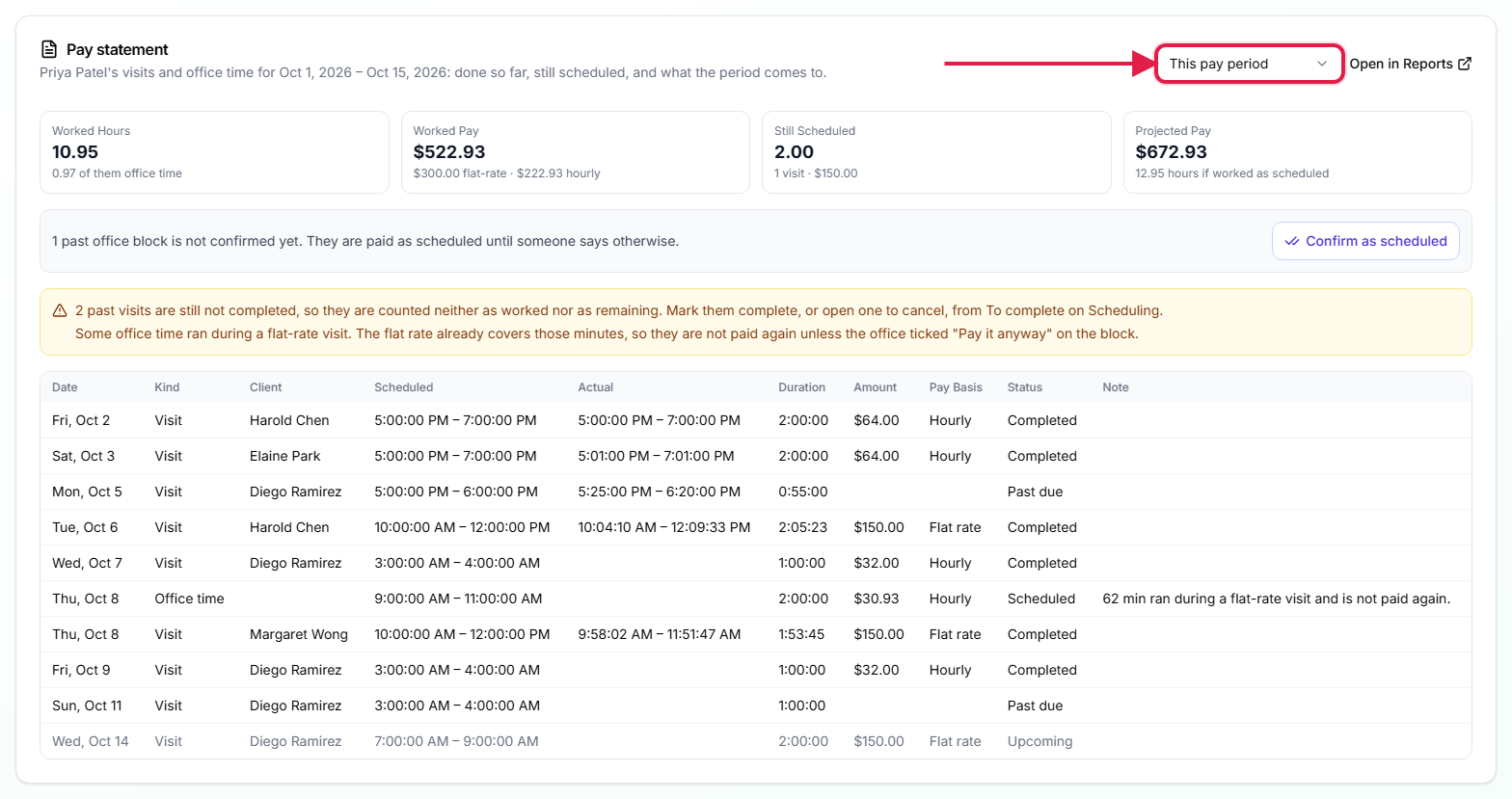Click the duration 2:05:23

coord(802,527)
